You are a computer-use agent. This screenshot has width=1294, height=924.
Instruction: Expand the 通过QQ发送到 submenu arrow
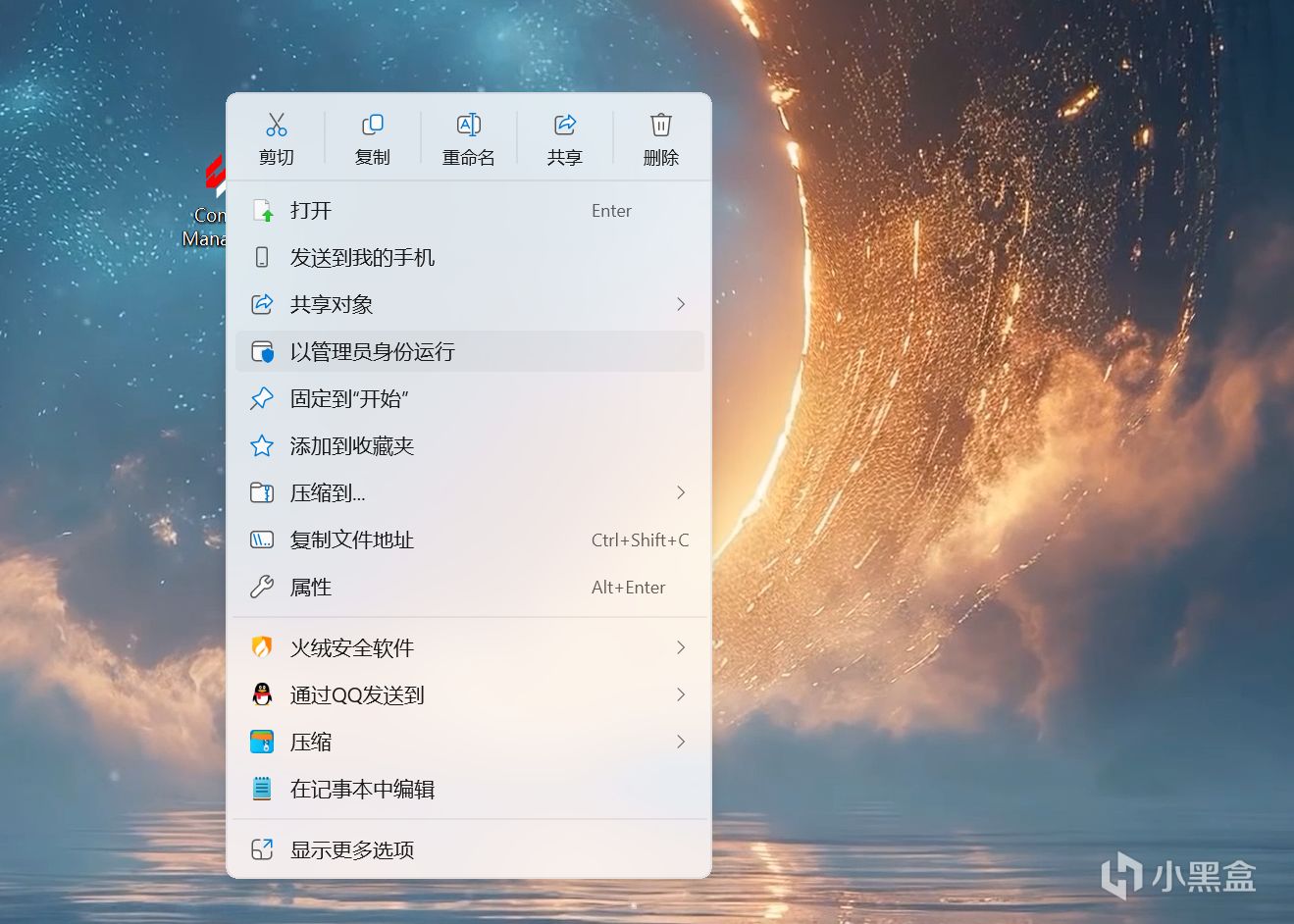click(681, 694)
